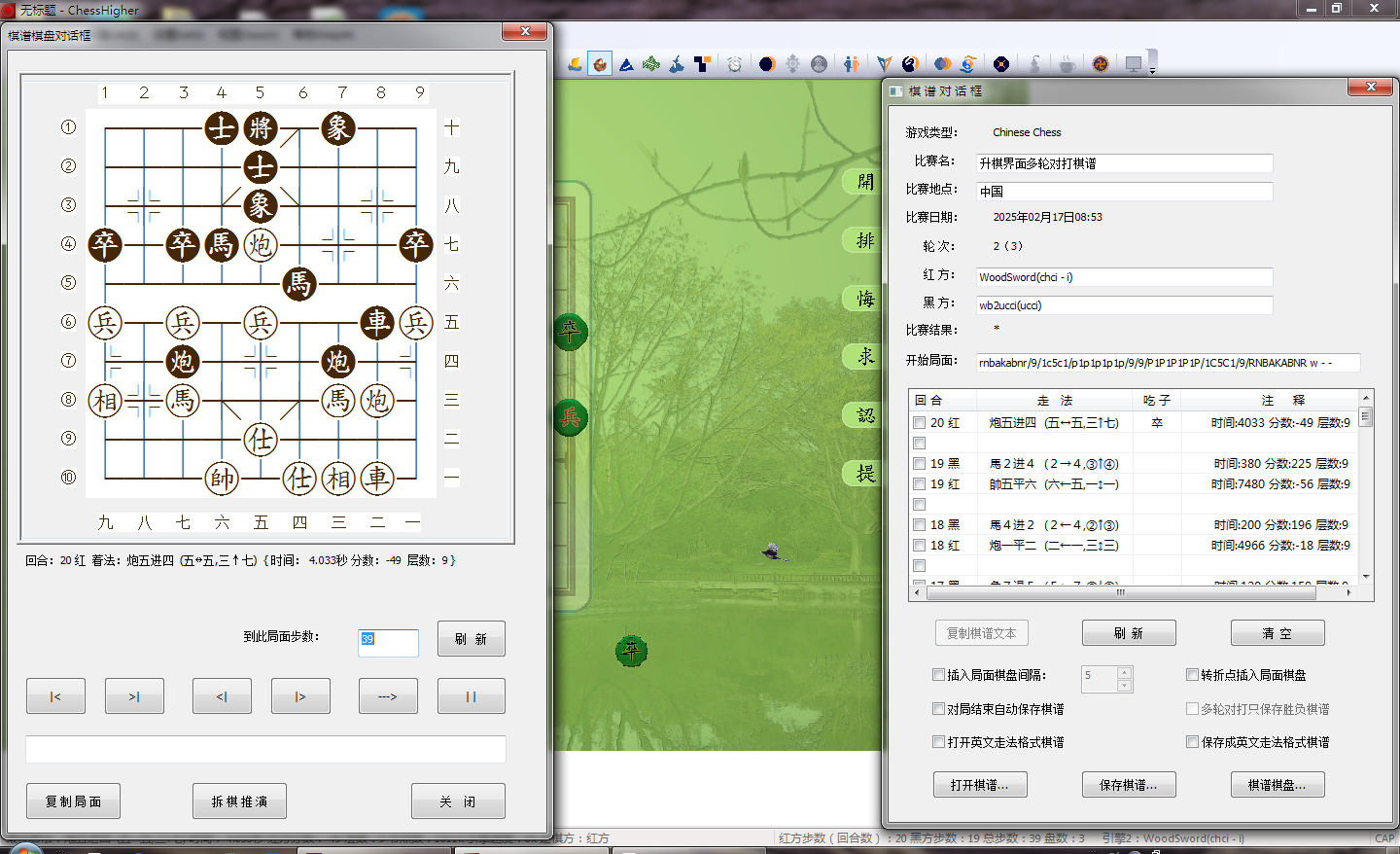The height and width of the screenshot is (854, 1400).
Task: Toggle 转折点插入局面棋盘 checkbox
Action: point(1192,675)
